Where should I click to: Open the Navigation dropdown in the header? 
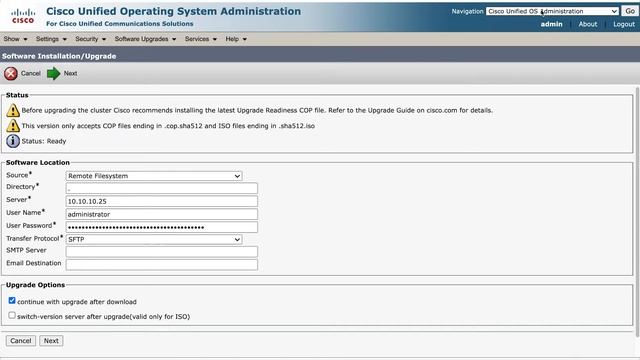point(552,11)
